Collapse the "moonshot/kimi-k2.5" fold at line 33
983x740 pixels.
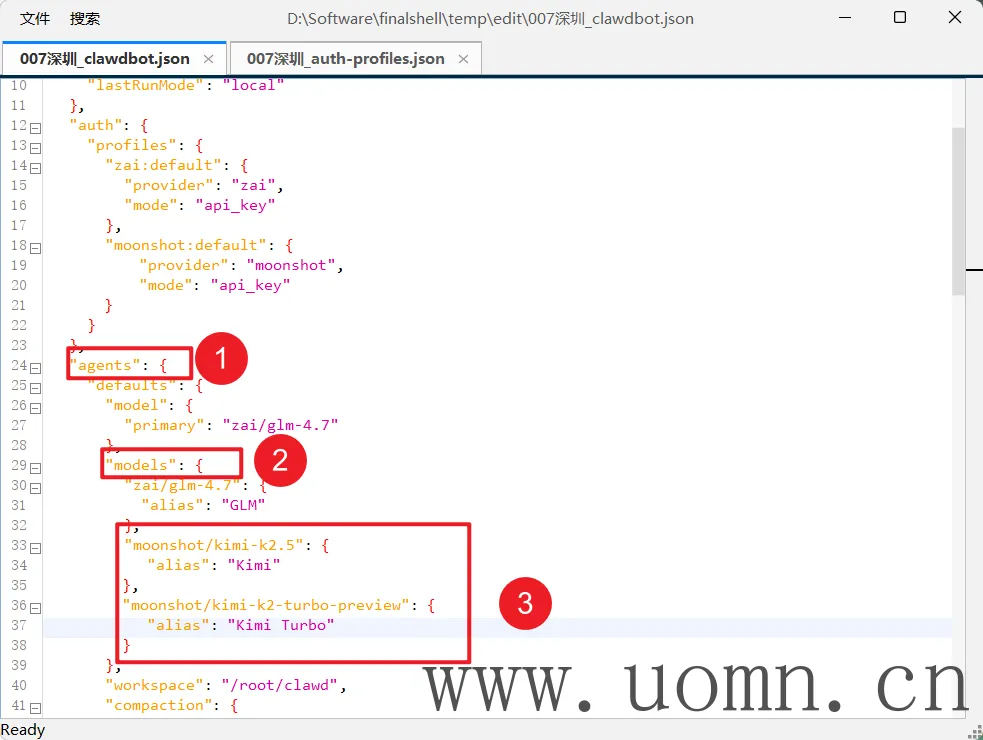36,547
